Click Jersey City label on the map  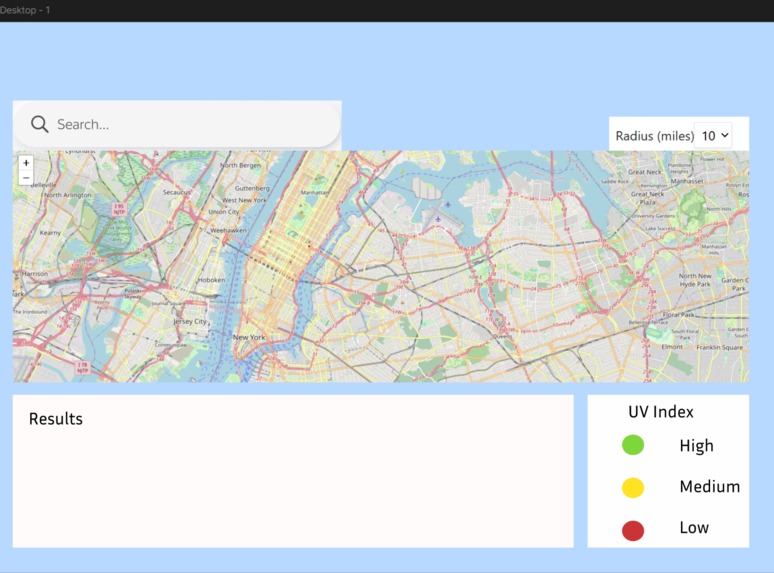[x=190, y=321]
